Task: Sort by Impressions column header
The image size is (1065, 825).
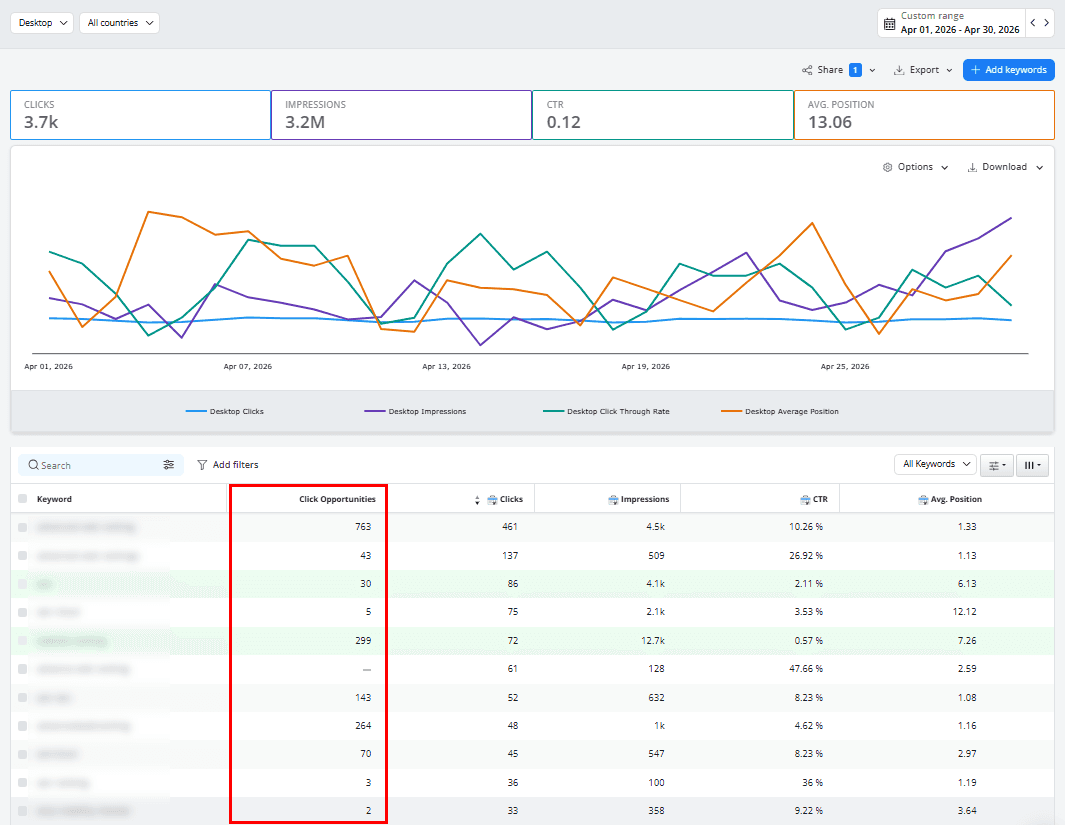Action: point(645,499)
